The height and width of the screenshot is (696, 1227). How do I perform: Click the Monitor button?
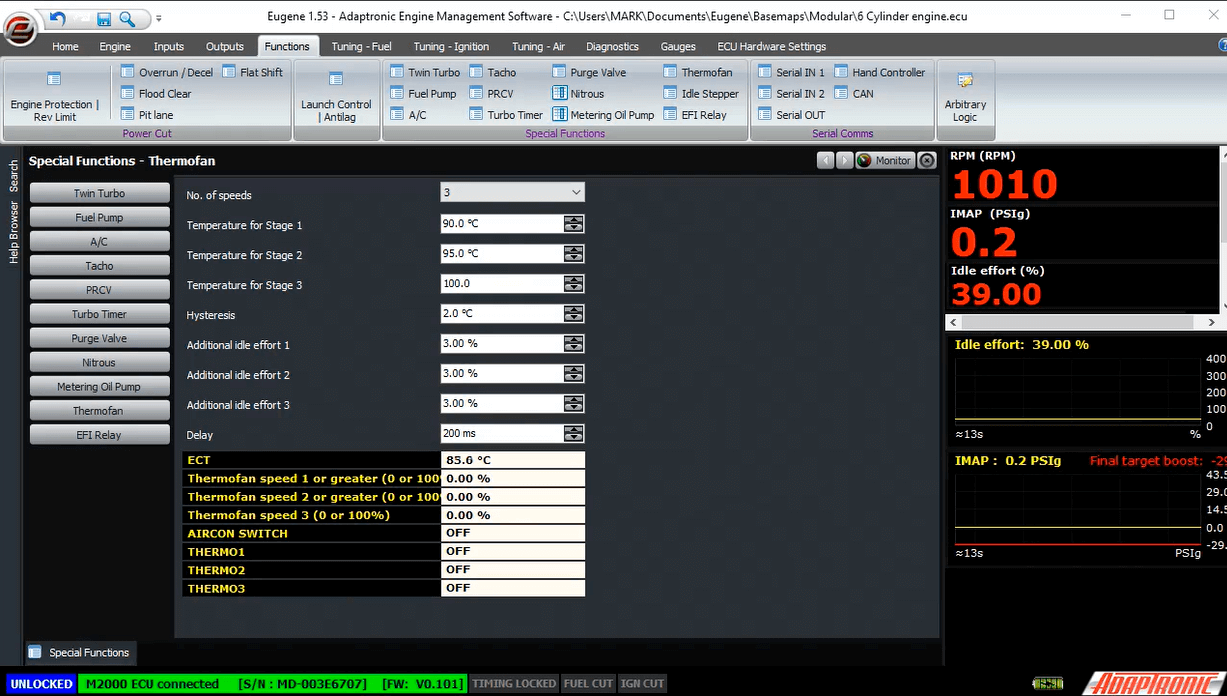[885, 160]
